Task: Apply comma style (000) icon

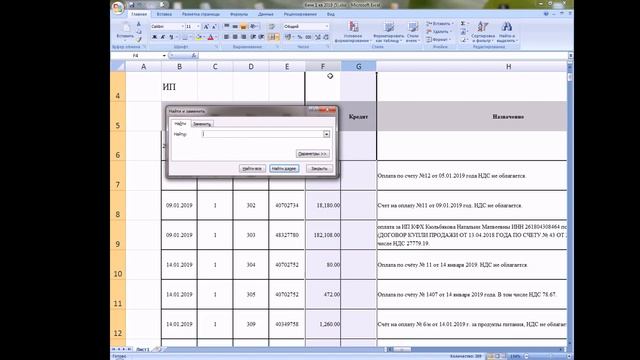Action: point(308,37)
